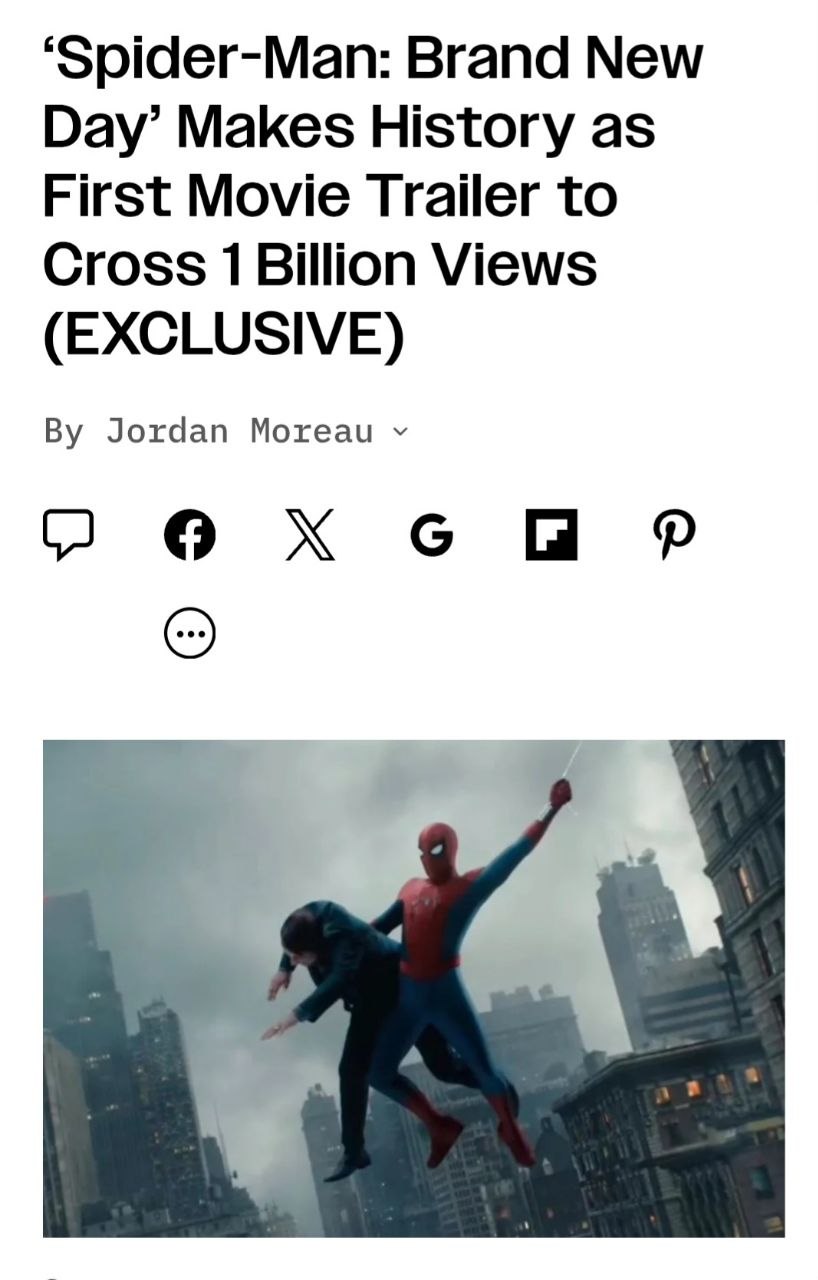The image size is (818, 1280).
Task: Open Jordan Moreau's author page
Action: pyautogui.click(x=240, y=431)
